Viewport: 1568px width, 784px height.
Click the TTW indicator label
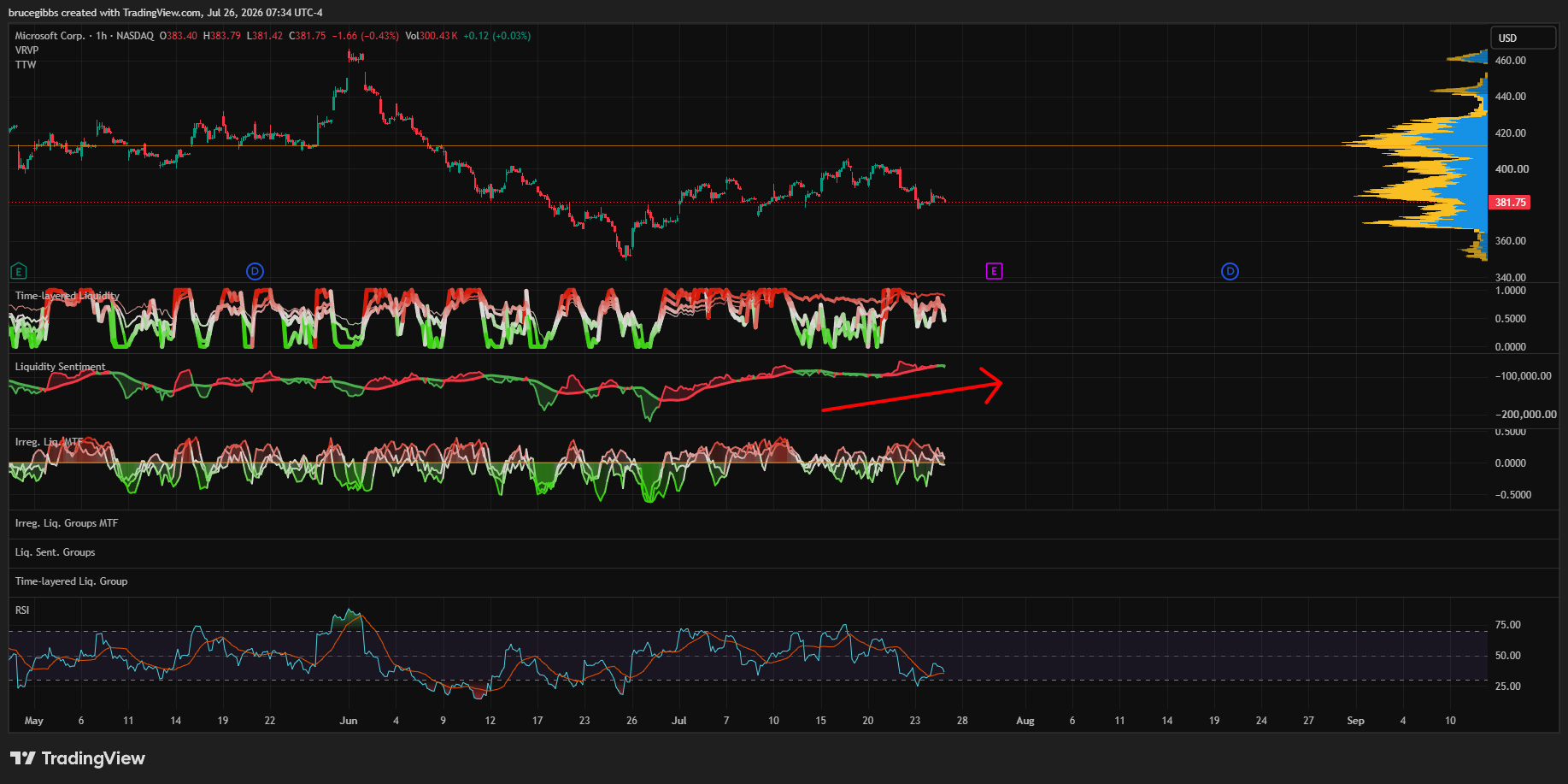click(26, 65)
